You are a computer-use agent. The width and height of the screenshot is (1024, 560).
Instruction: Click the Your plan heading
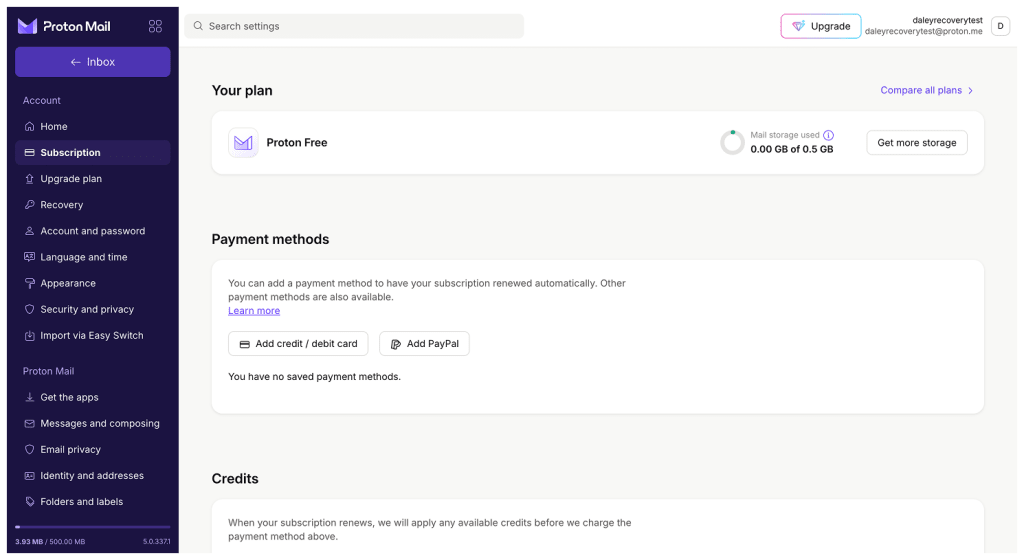(x=242, y=91)
